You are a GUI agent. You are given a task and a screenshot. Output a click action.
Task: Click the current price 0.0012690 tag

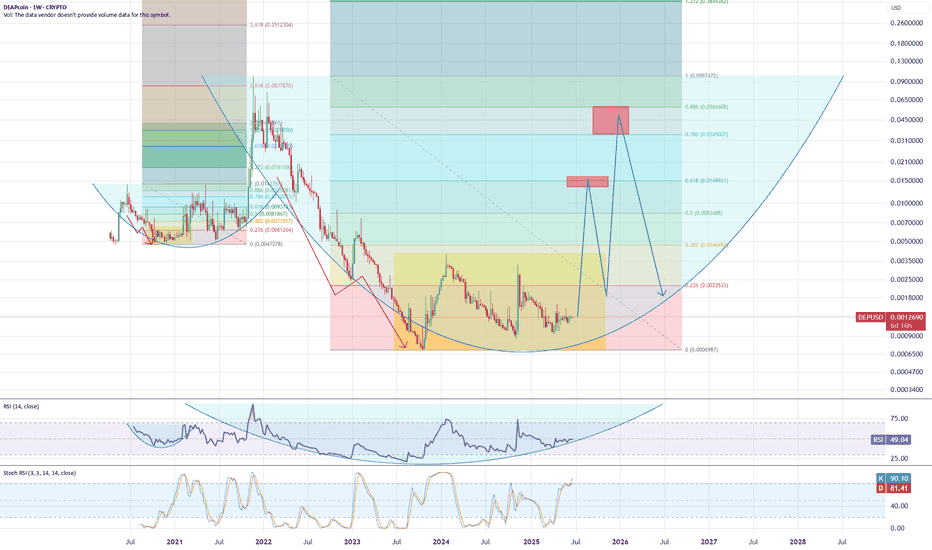(906, 318)
